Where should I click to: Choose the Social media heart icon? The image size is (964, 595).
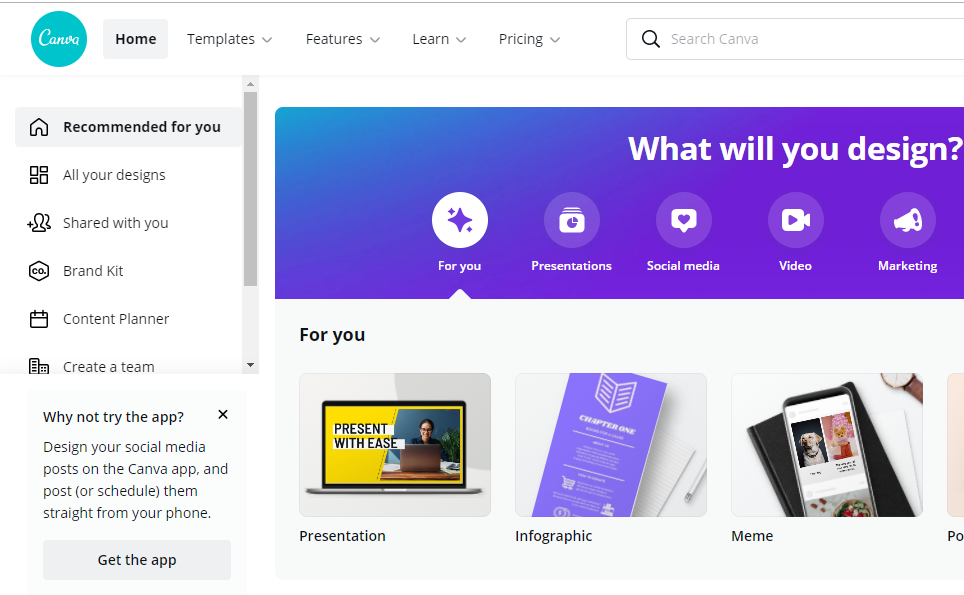point(684,220)
